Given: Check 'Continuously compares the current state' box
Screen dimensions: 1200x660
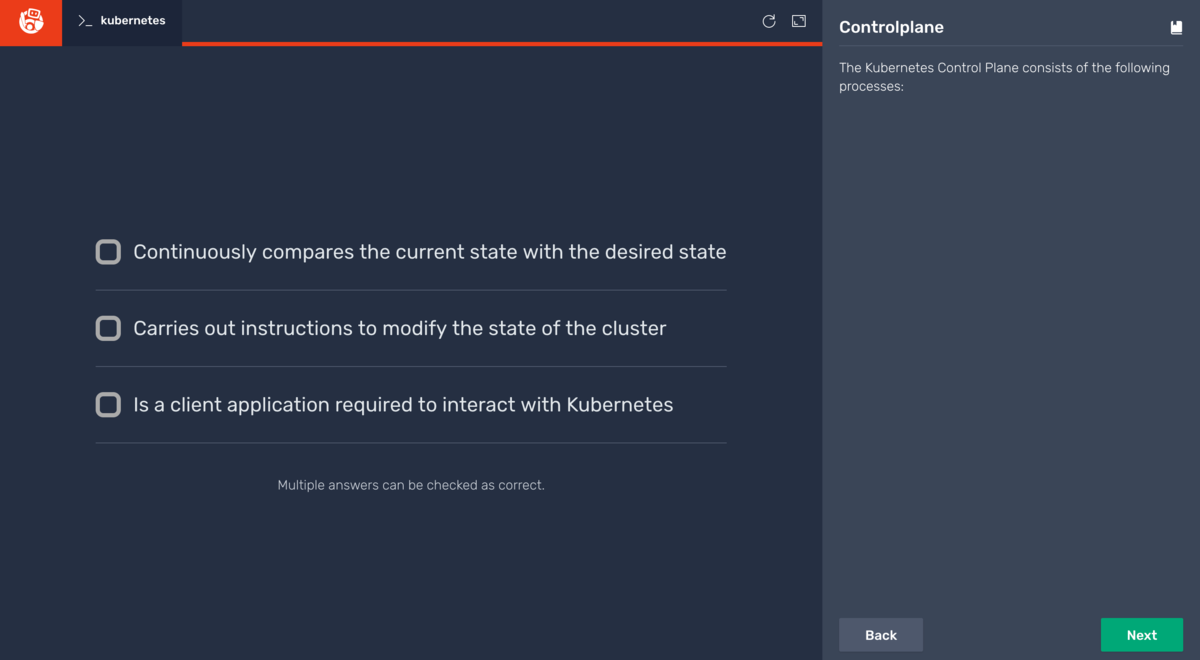Looking at the screenshot, I should coord(108,252).
